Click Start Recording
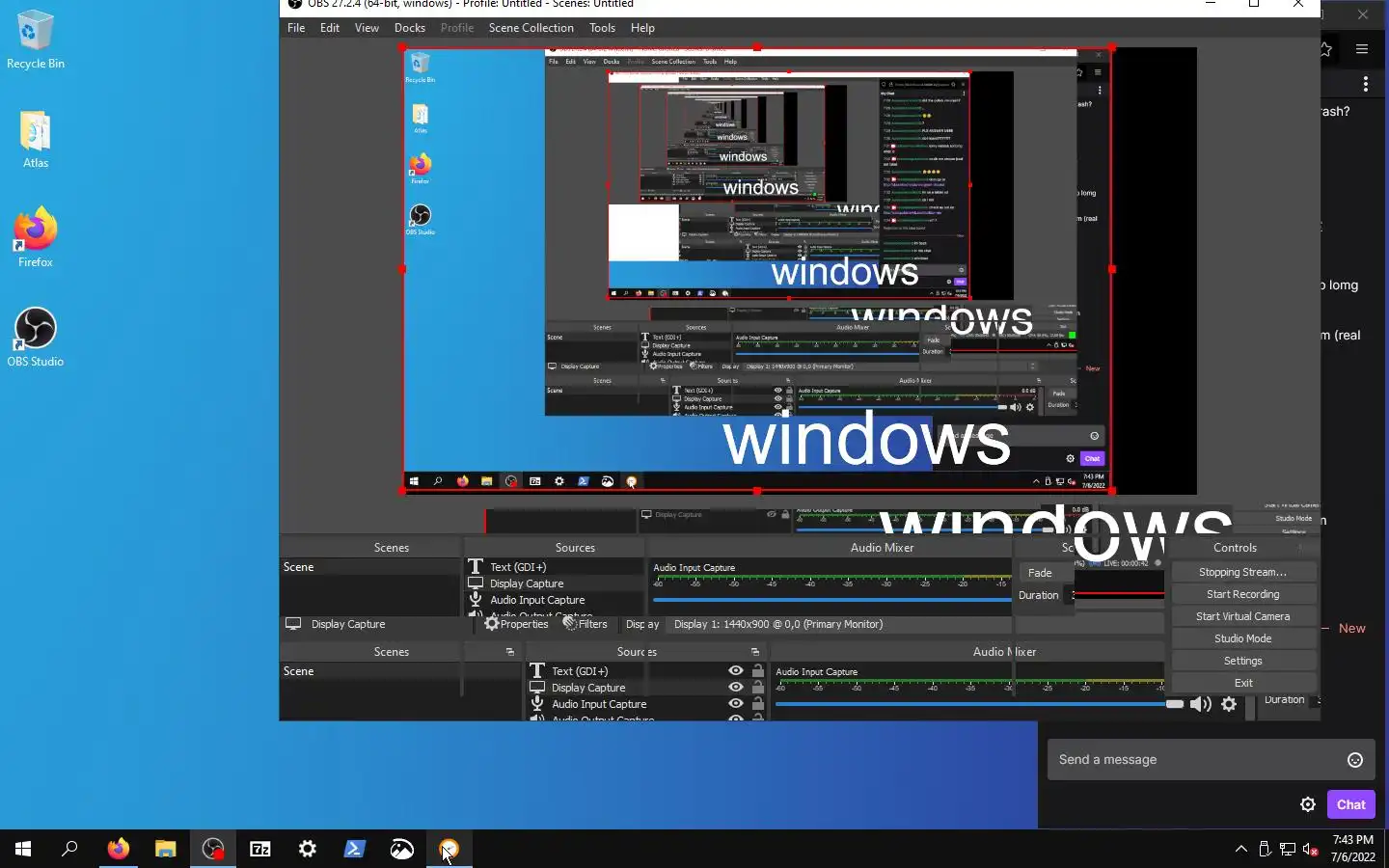 tap(1242, 594)
